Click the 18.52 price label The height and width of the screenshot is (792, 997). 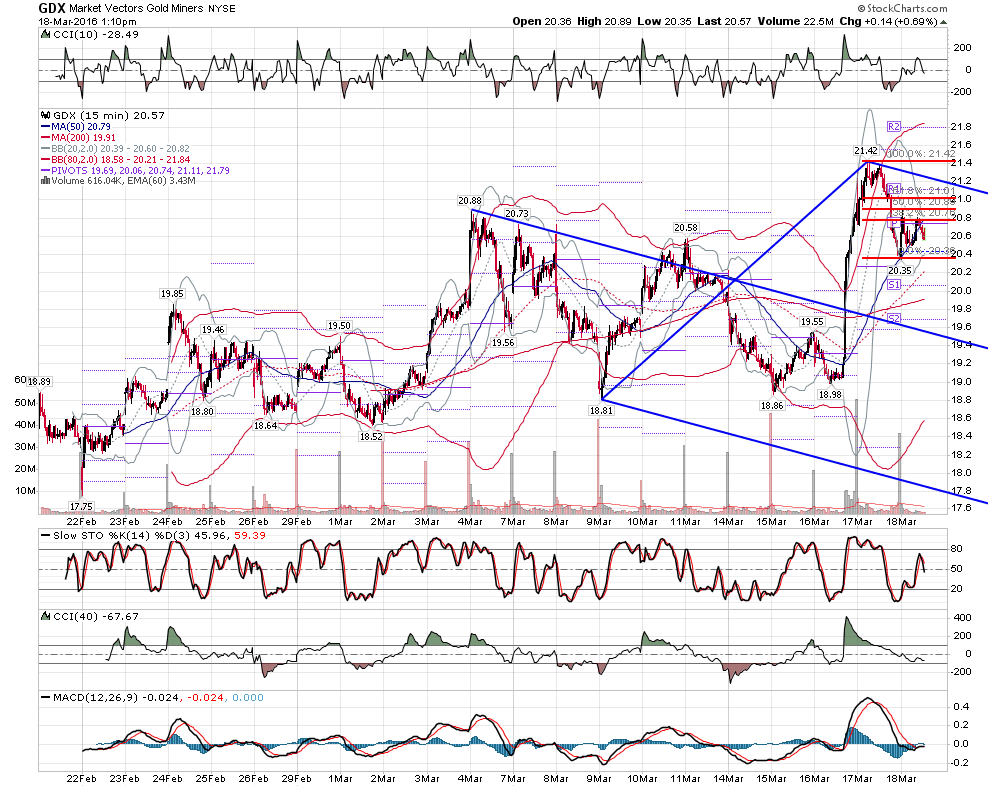371,437
